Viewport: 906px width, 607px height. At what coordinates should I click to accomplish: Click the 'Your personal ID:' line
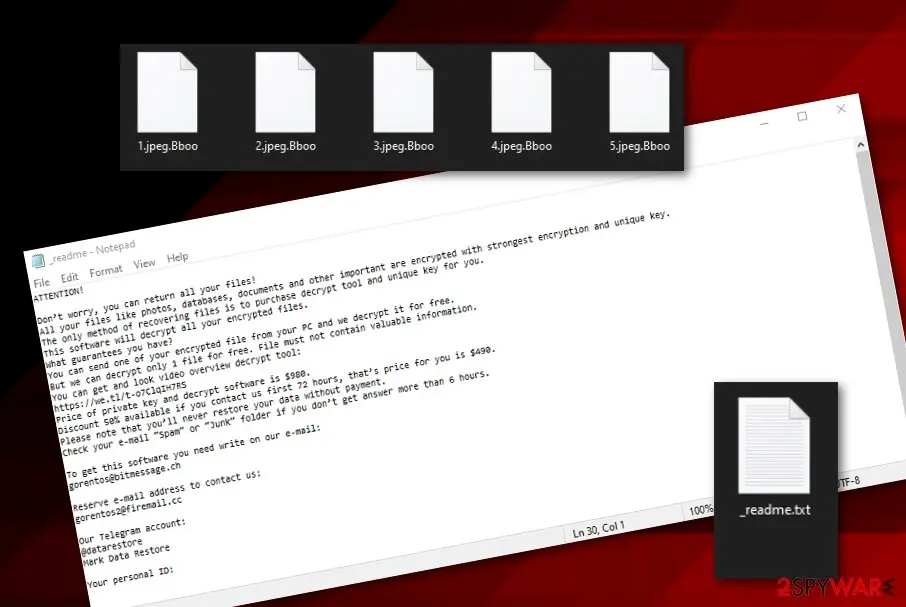[x=130, y=578]
